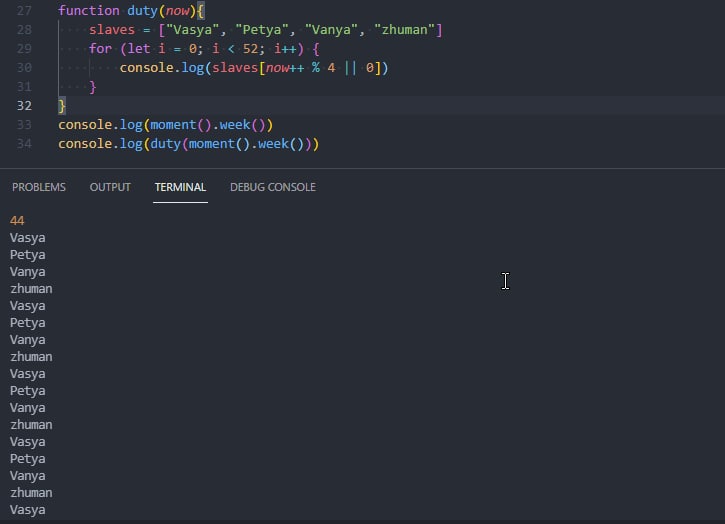Click the number 52 in the loop condition
This screenshot has height=524, width=725.
coord(250,49)
